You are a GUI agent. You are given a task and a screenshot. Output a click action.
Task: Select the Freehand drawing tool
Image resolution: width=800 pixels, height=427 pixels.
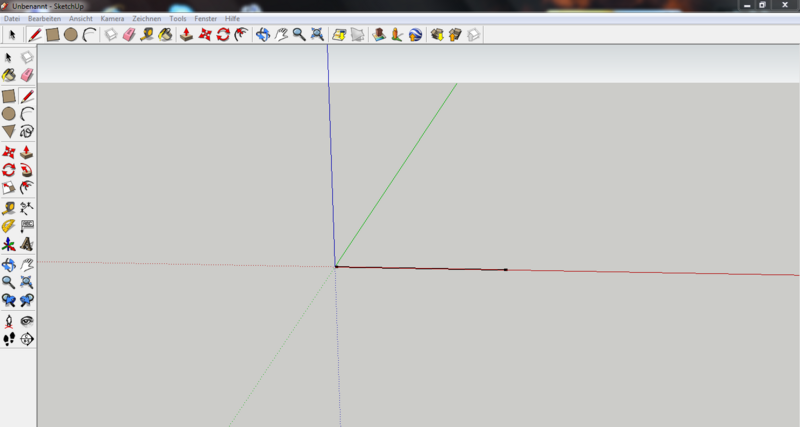(x=27, y=131)
